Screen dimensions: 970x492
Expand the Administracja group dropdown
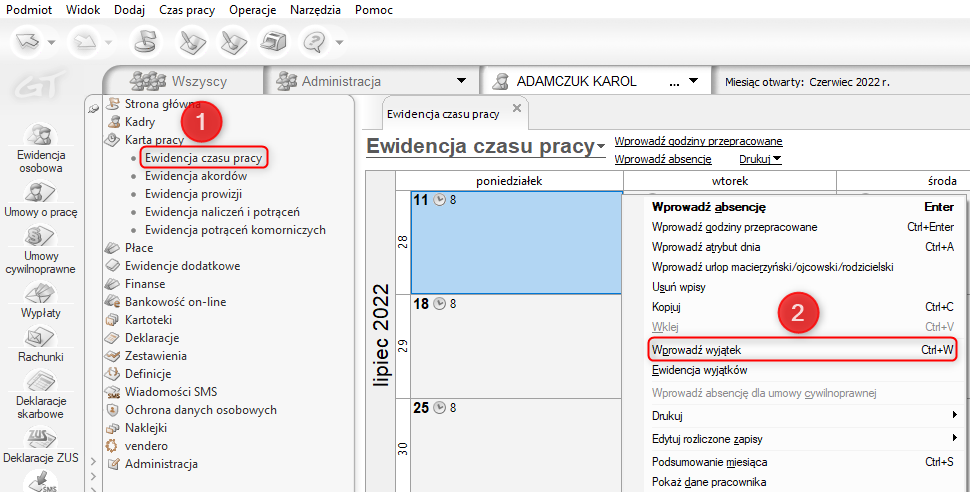pyautogui.click(x=461, y=81)
